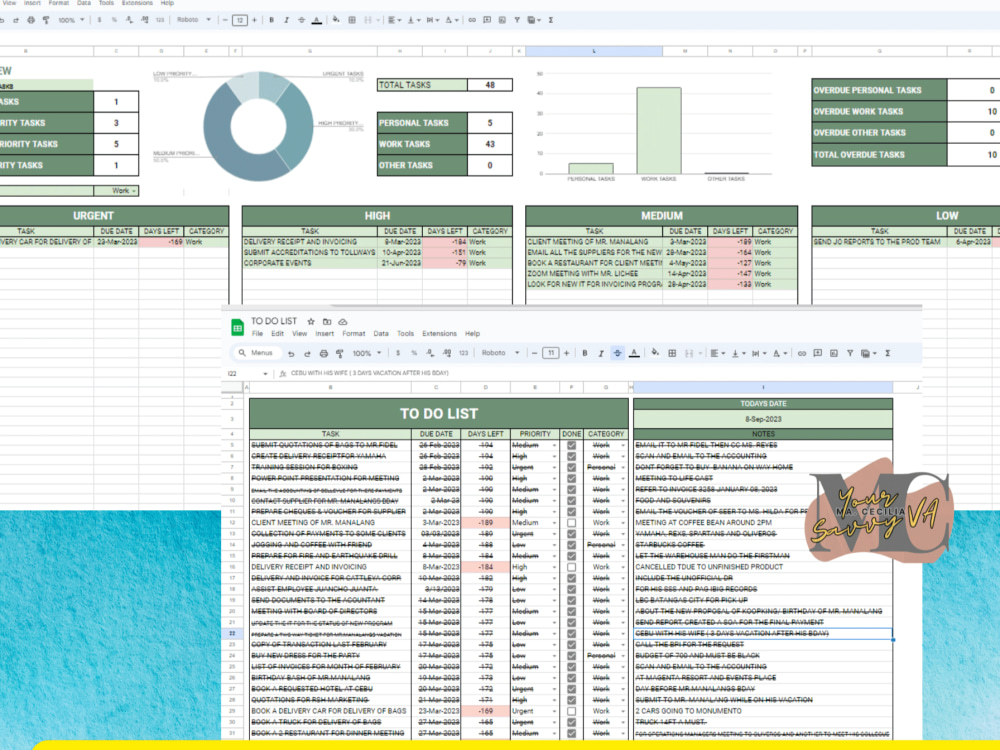Check done box for Client Meeting of Mr. Manalang
The width and height of the screenshot is (1000, 750).
(571, 522)
